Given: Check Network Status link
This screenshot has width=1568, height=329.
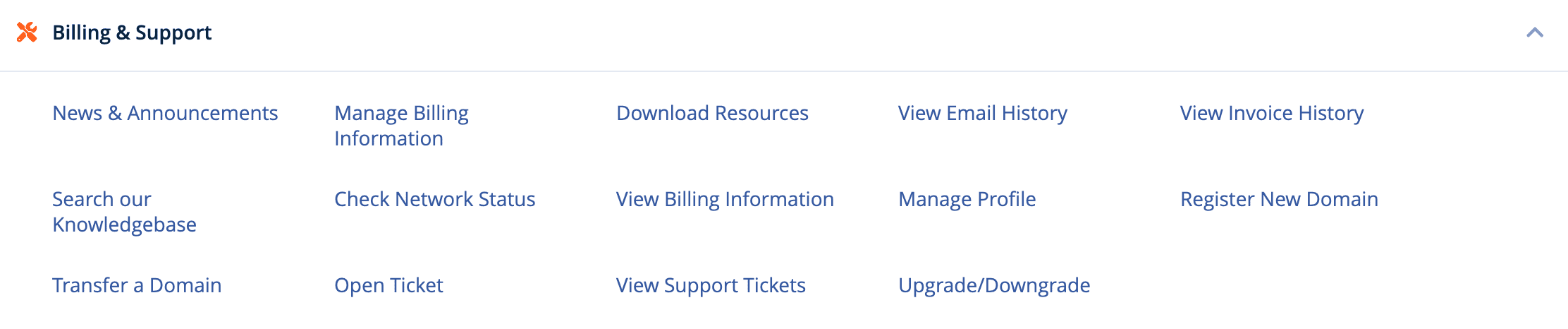Looking at the screenshot, I should point(434,199).
